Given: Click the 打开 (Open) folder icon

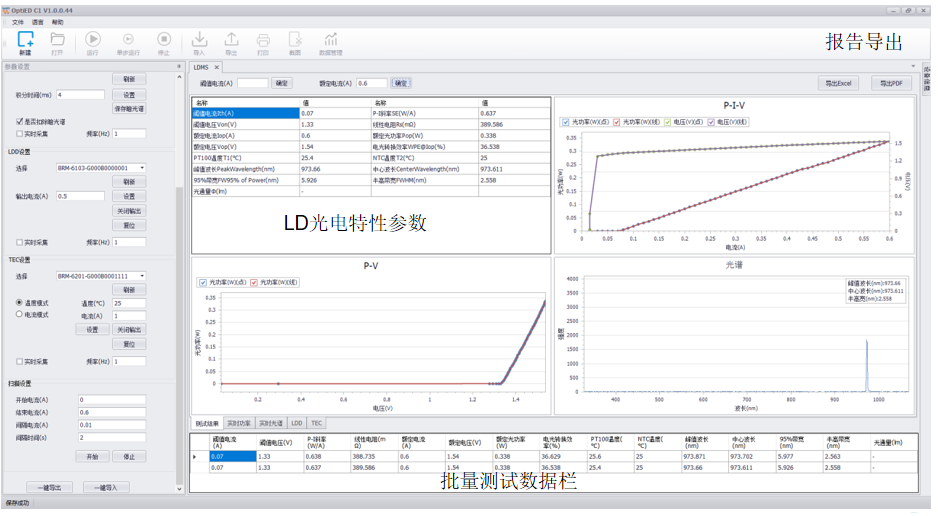Looking at the screenshot, I should (58, 40).
